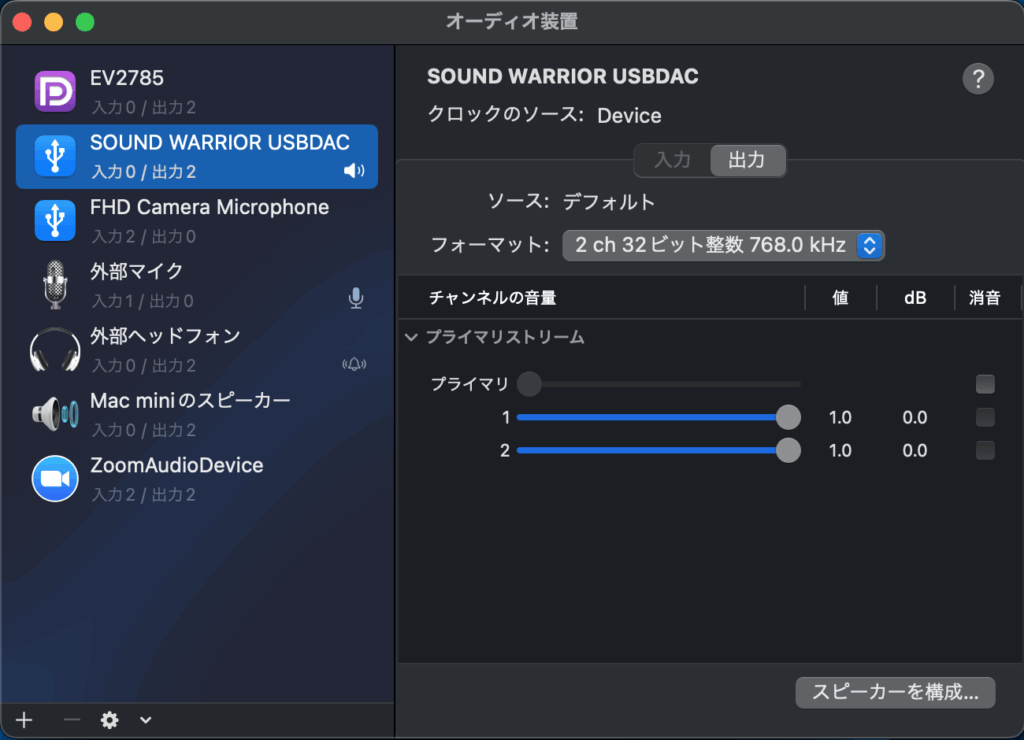
Task: Open the gear settings action menu
Action: point(110,720)
